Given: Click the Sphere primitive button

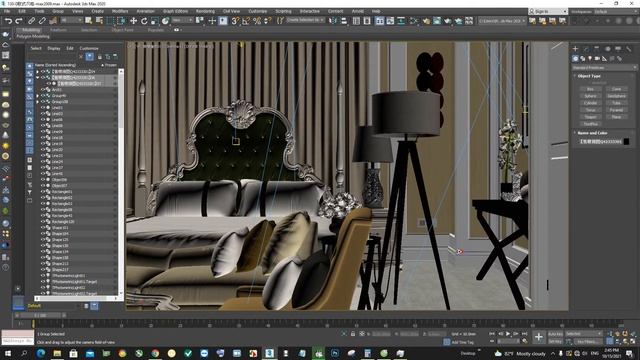Looking at the screenshot, I should (x=590, y=96).
